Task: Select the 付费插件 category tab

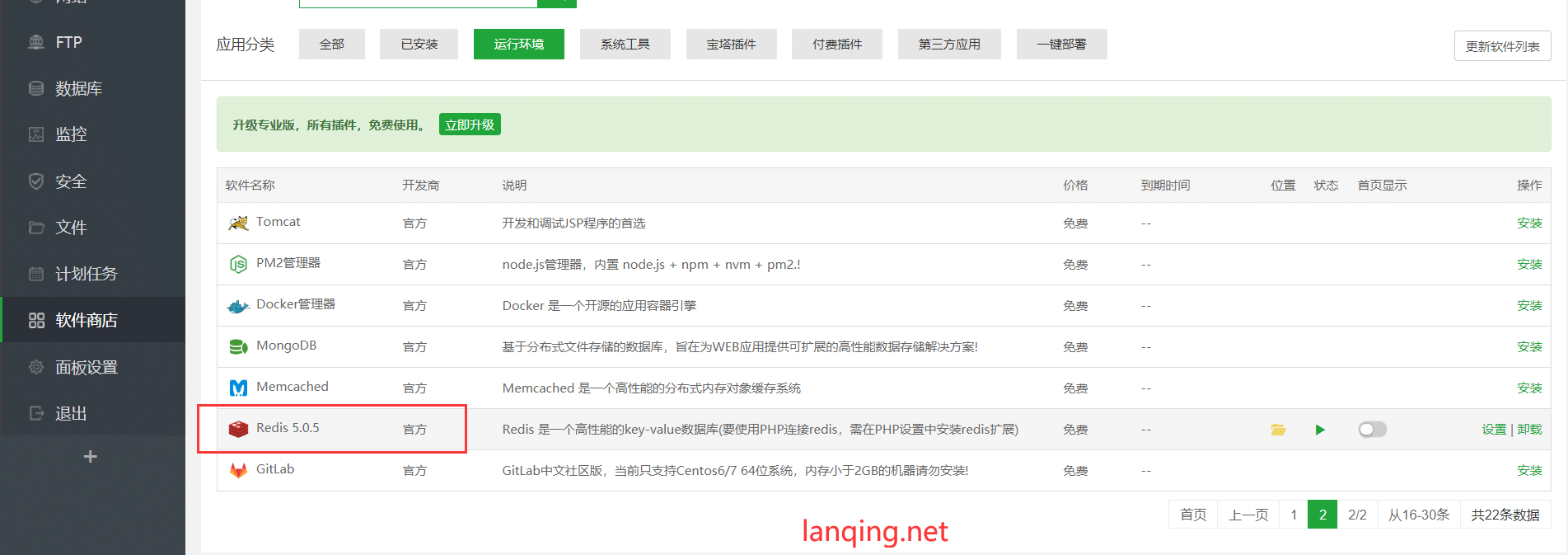Action: pos(837,44)
